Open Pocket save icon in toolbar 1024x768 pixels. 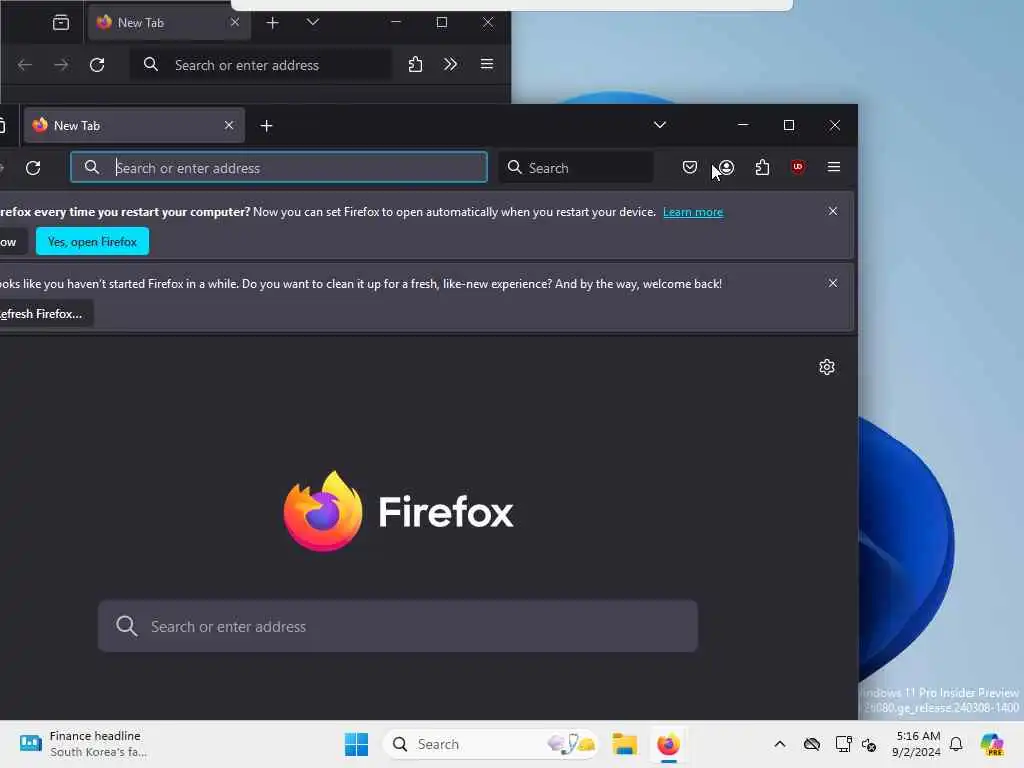click(690, 168)
